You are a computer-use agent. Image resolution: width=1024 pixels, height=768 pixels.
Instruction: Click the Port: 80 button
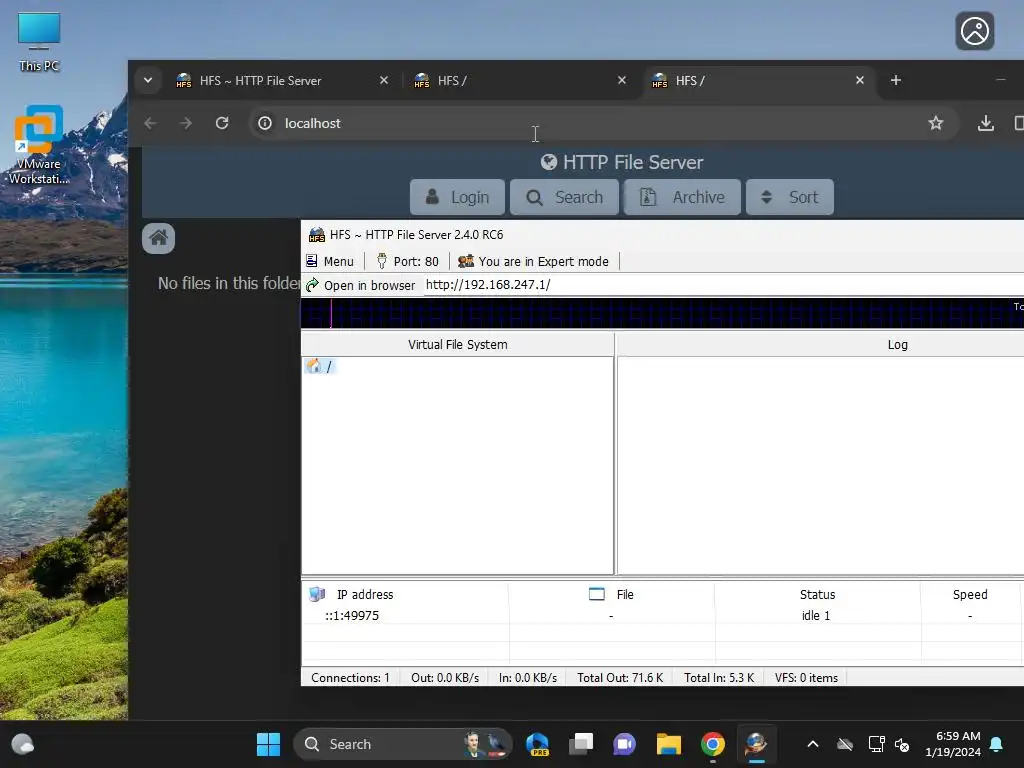point(408,261)
